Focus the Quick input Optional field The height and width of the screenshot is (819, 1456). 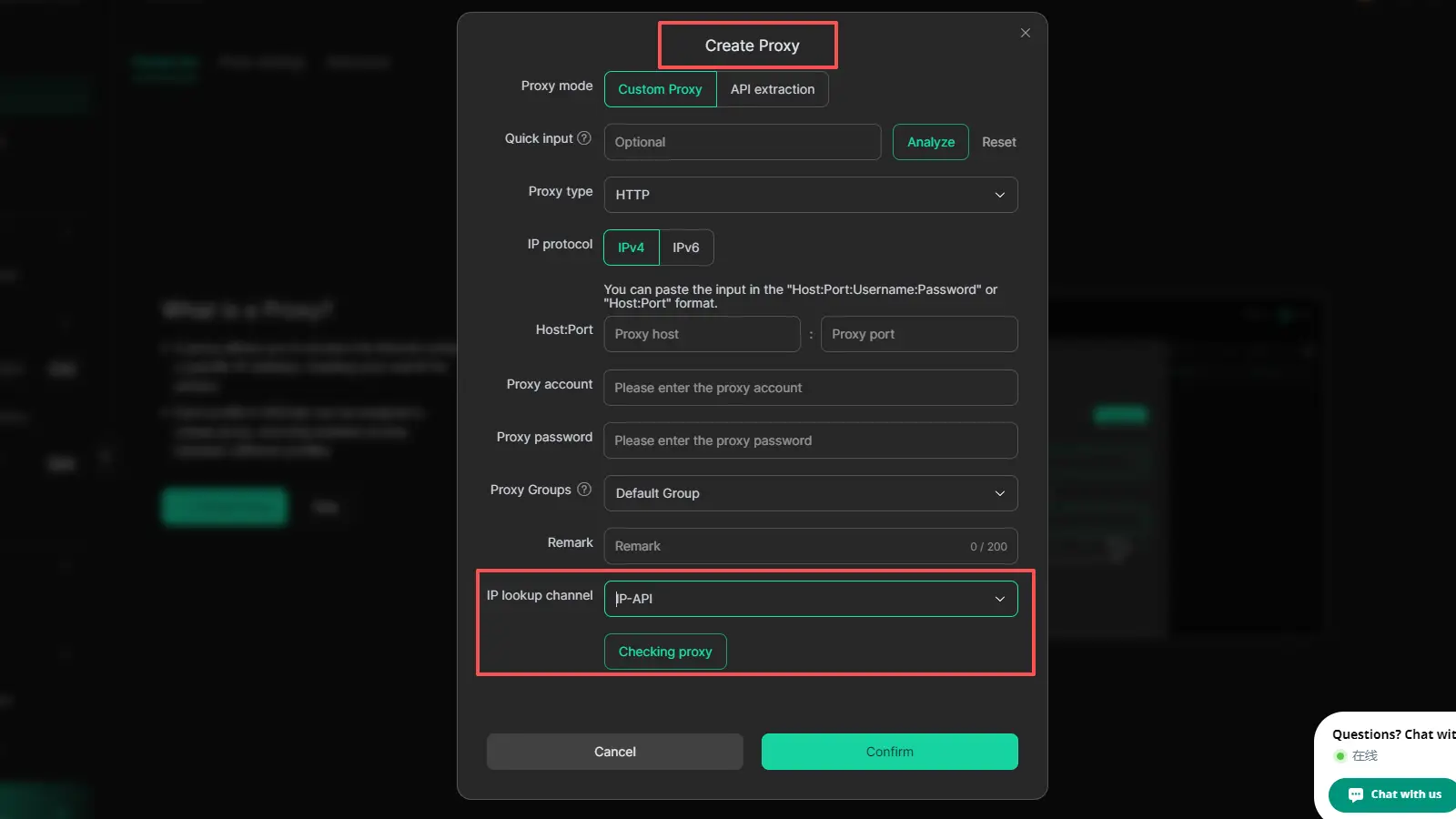point(742,142)
